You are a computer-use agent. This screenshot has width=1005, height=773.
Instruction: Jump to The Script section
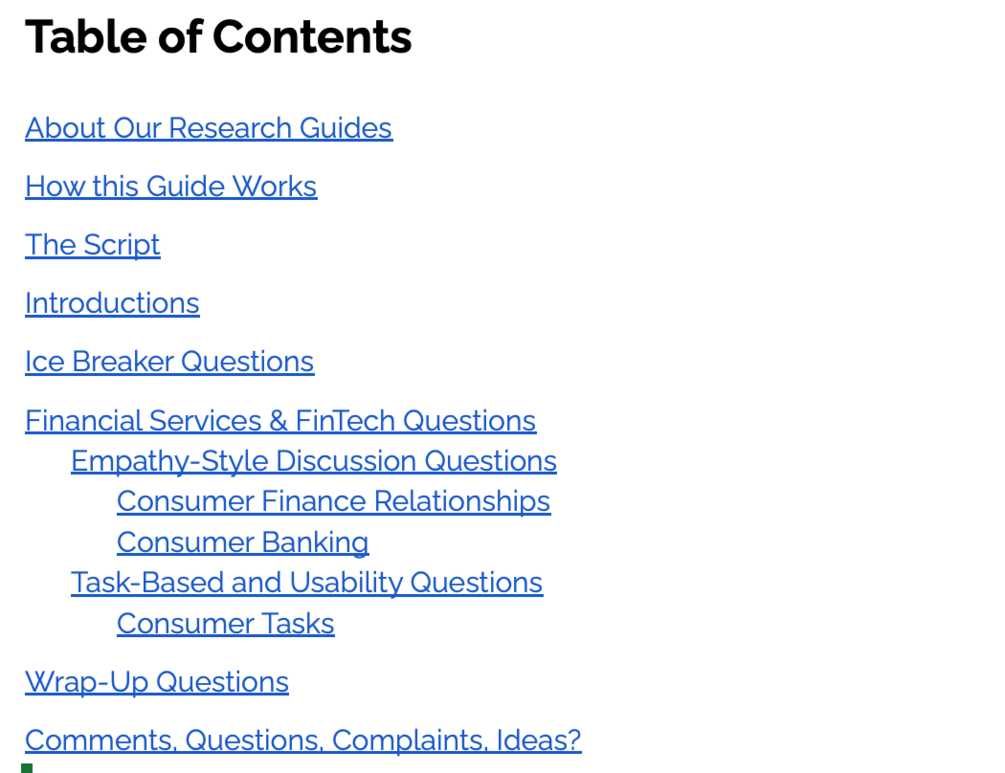click(x=92, y=245)
